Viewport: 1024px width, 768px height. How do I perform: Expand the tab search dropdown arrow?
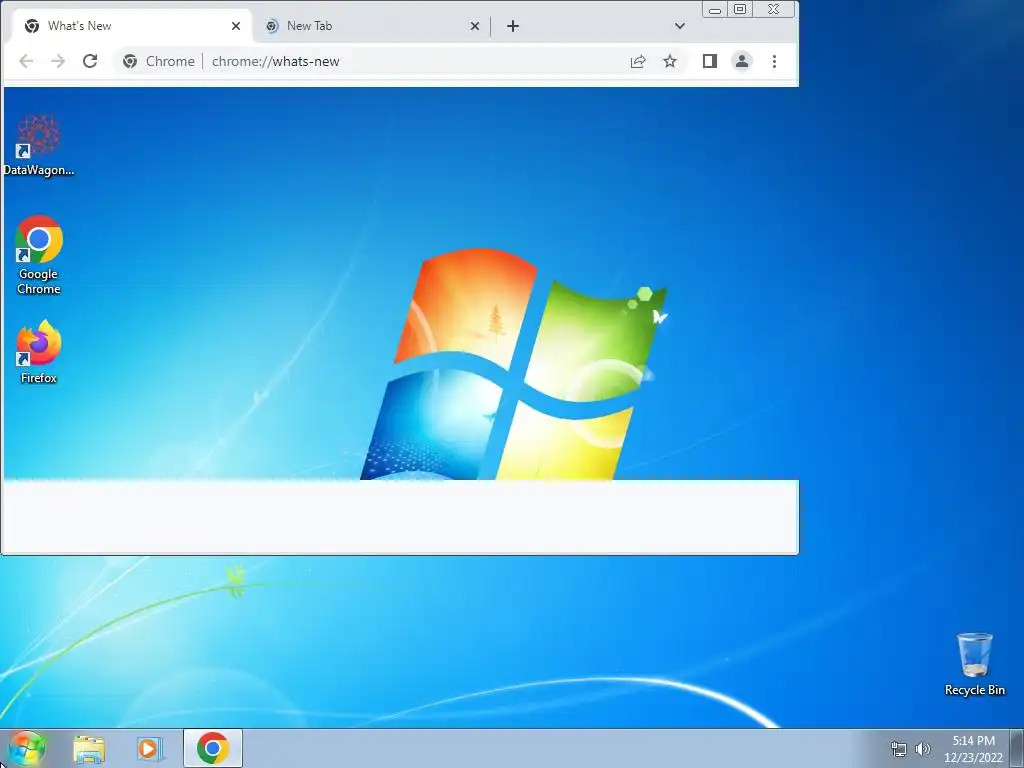[680, 26]
